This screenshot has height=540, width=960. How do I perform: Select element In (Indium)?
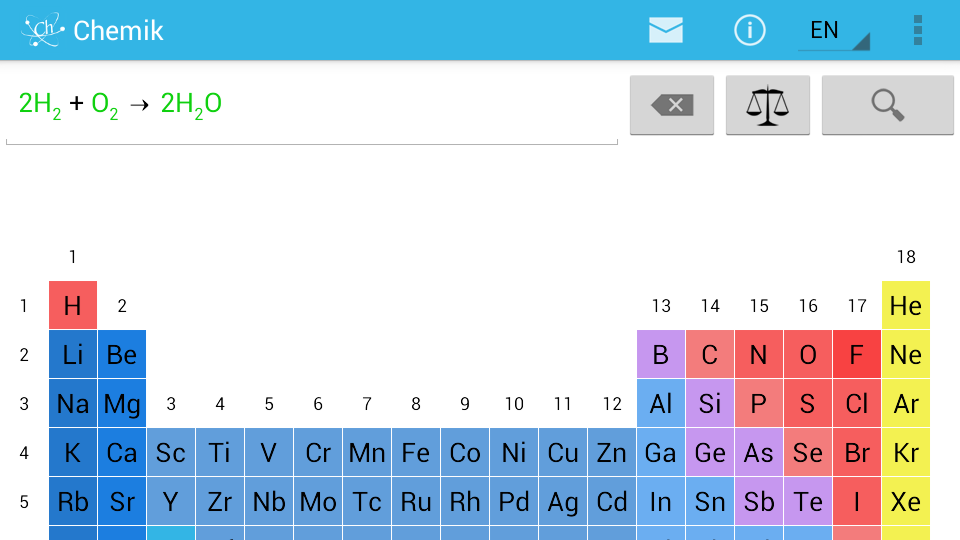661,501
